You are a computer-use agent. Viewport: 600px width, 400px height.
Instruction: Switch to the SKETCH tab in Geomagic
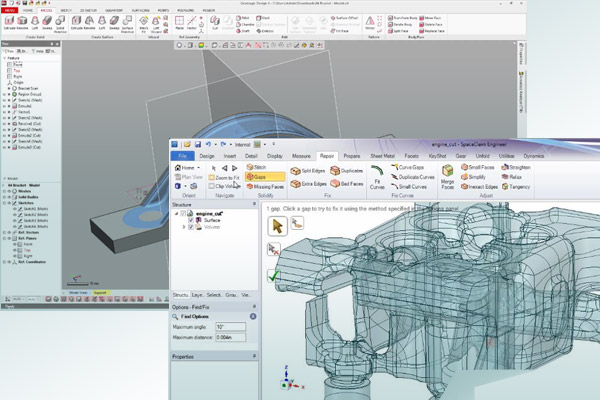coord(66,10)
